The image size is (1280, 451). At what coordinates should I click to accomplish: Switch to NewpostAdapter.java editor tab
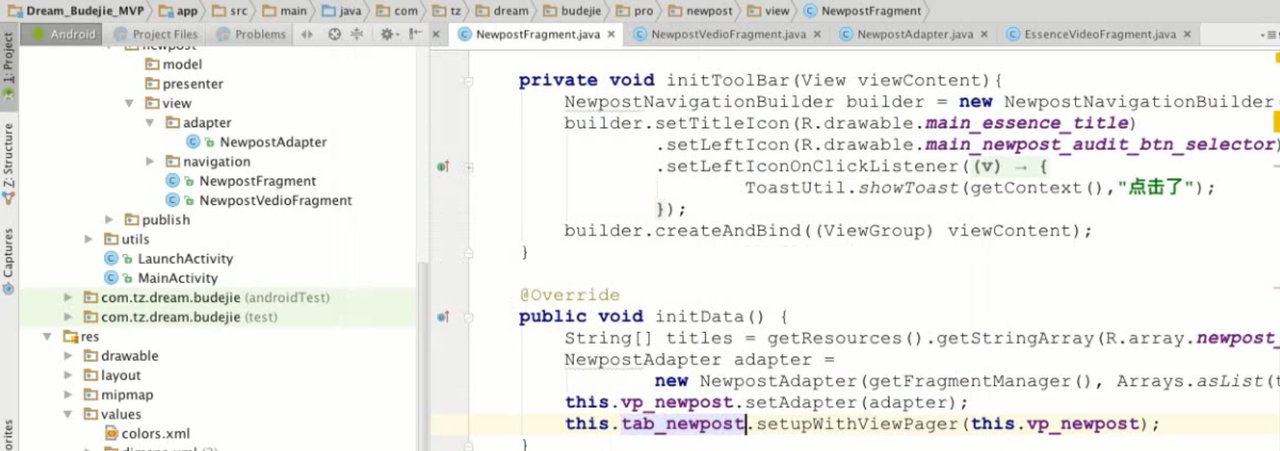[x=914, y=34]
